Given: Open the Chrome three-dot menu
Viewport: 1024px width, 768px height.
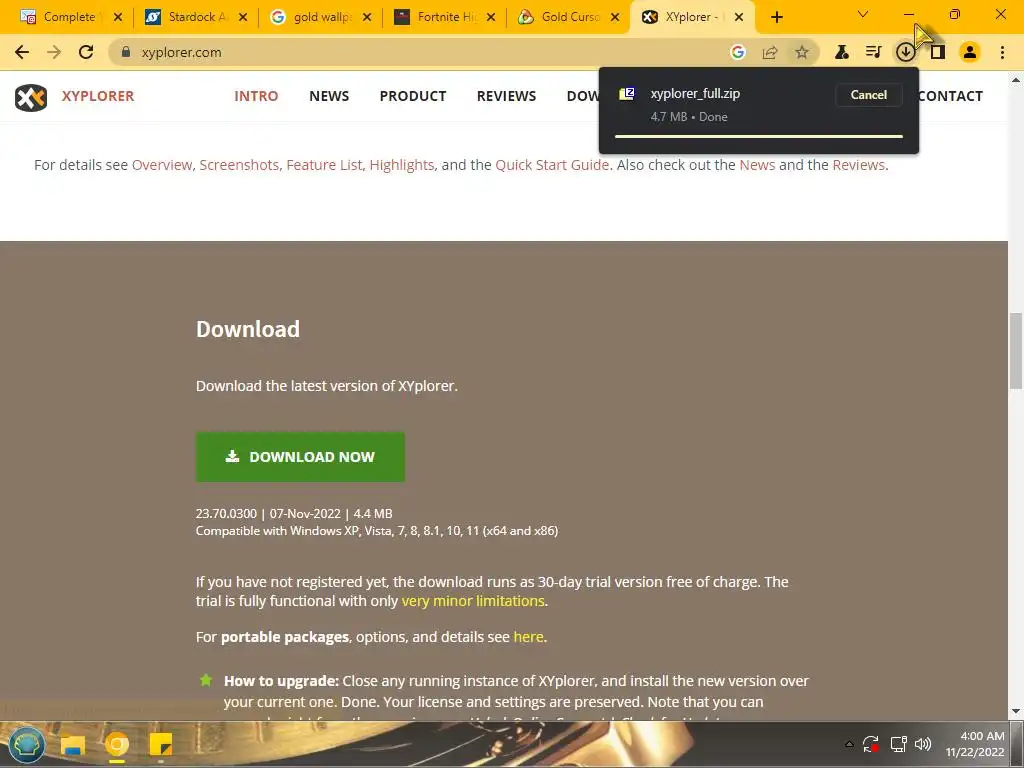Looking at the screenshot, I should click(x=1002, y=52).
